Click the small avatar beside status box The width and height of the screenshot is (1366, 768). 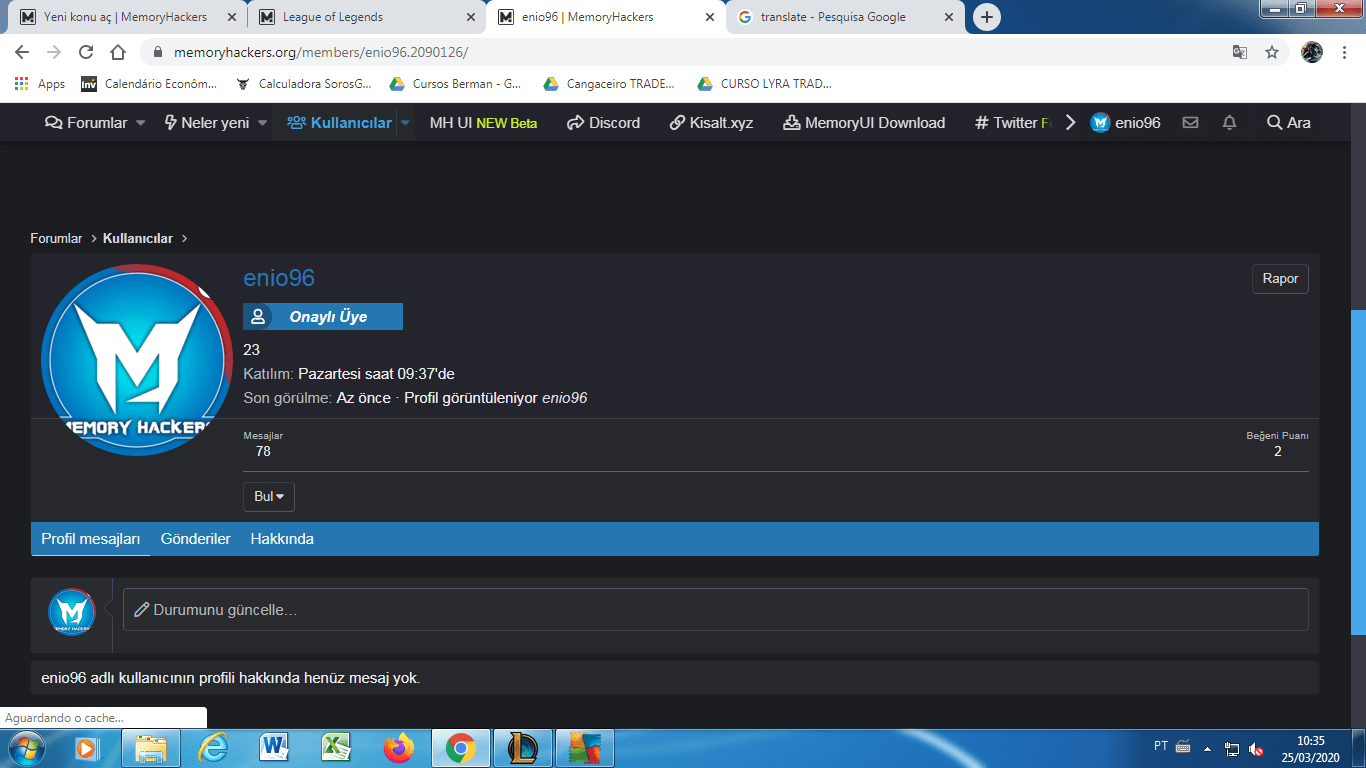click(x=72, y=610)
